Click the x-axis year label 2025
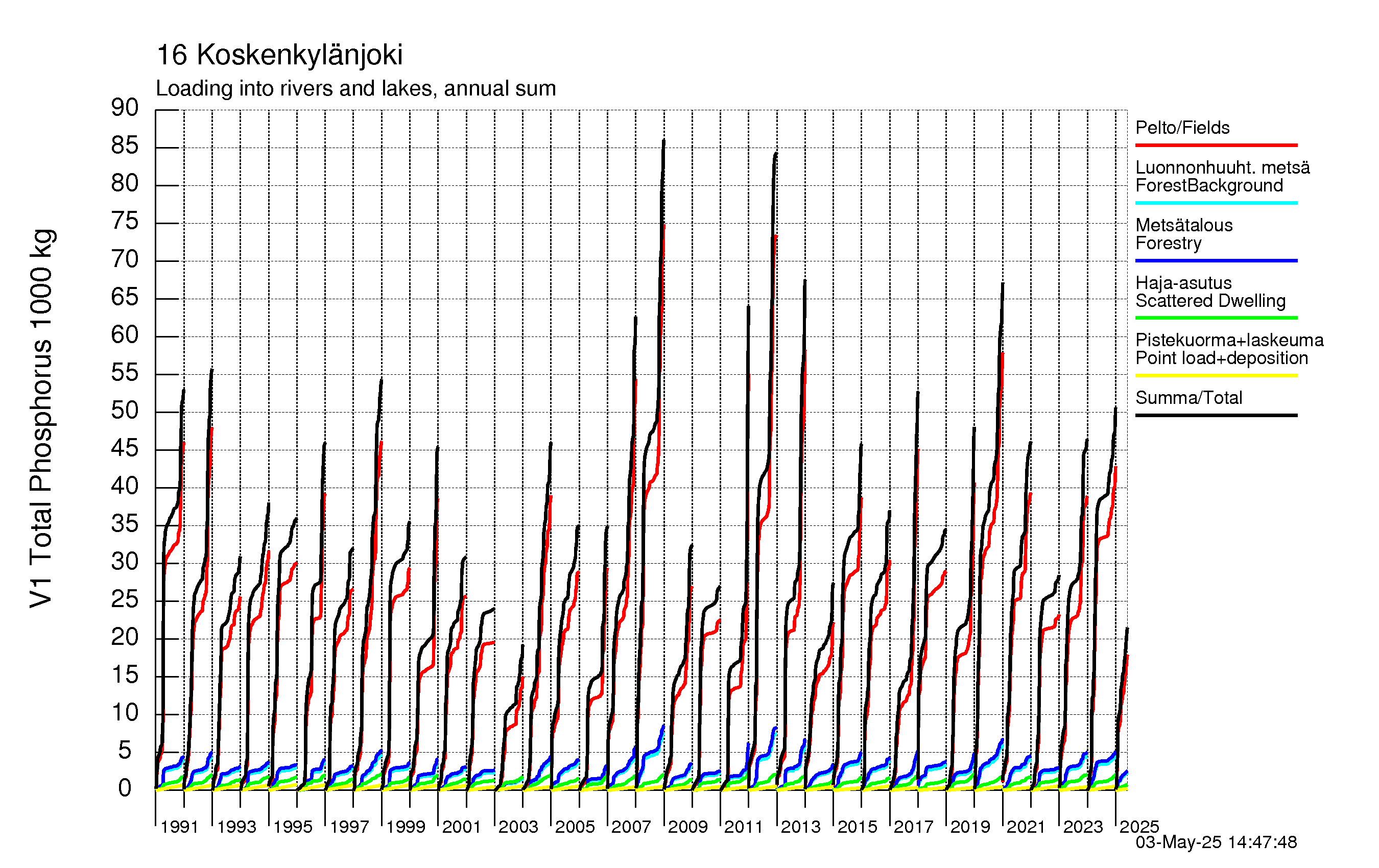 coord(1139,827)
